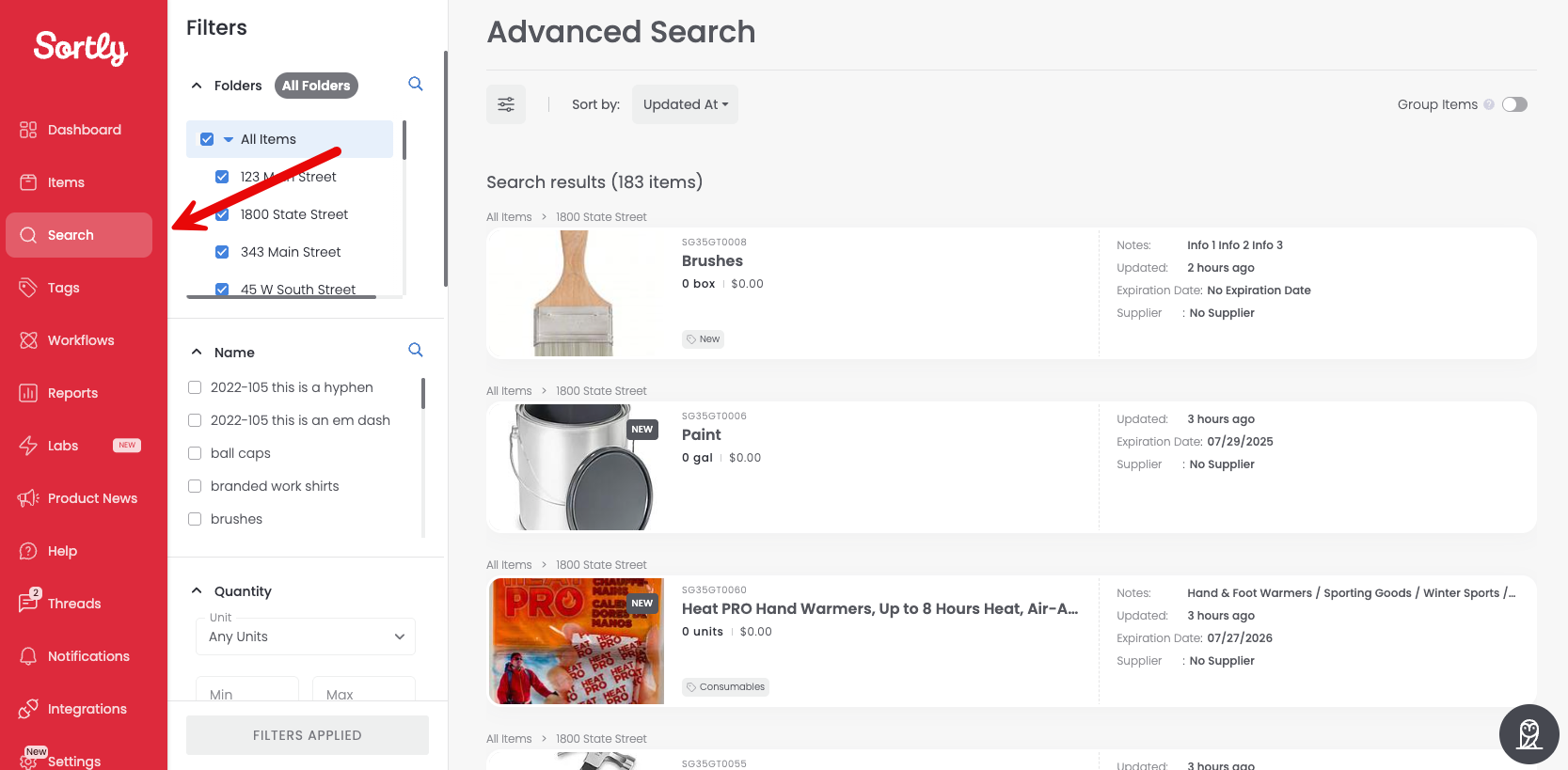Open the Heat PRO thumbnail image

pos(576,641)
